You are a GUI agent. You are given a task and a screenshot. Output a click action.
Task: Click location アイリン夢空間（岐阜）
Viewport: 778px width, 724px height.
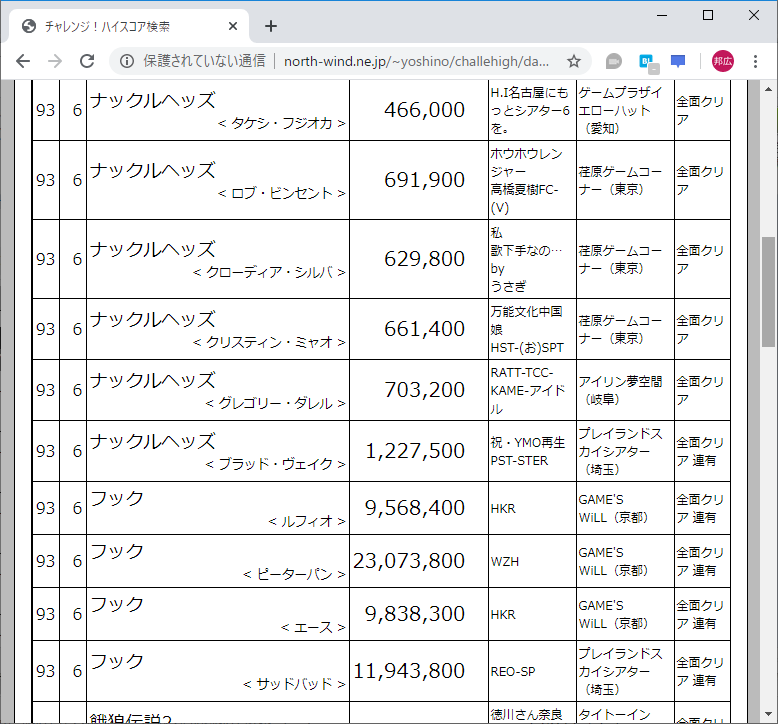coord(620,391)
